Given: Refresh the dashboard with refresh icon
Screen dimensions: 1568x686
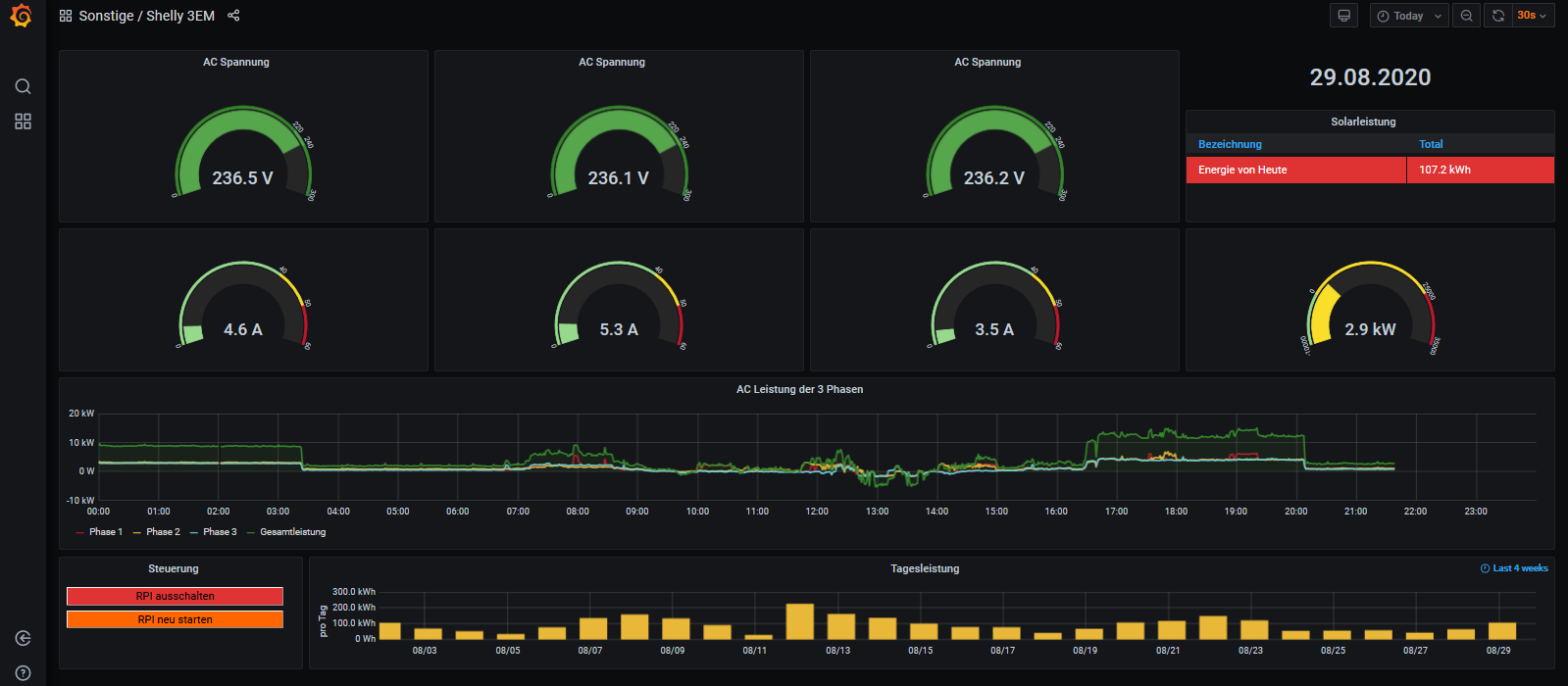Looking at the screenshot, I should [1497, 16].
